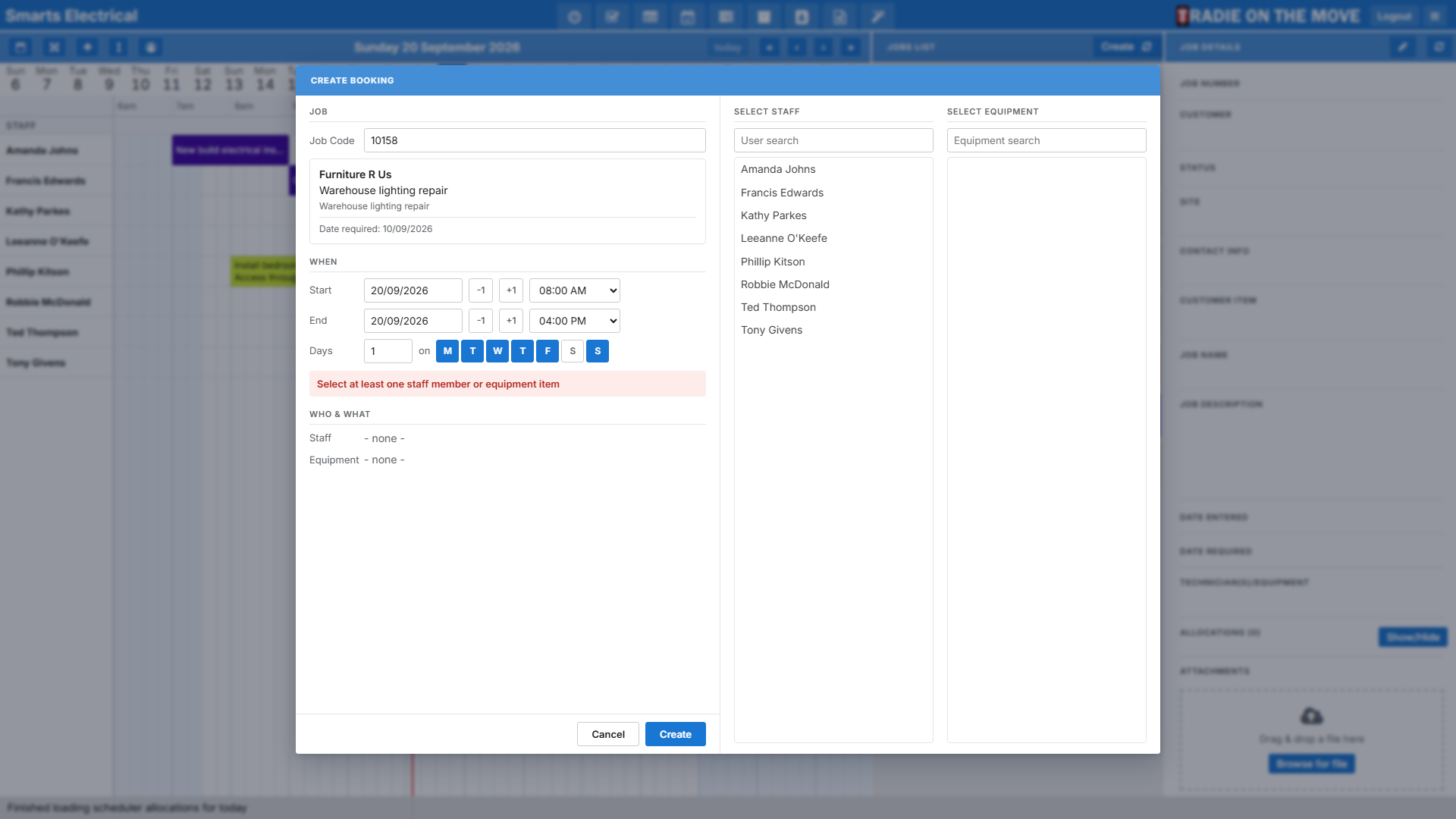Focus the Equipment search box
The height and width of the screenshot is (819, 1456).
pyautogui.click(x=1046, y=140)
